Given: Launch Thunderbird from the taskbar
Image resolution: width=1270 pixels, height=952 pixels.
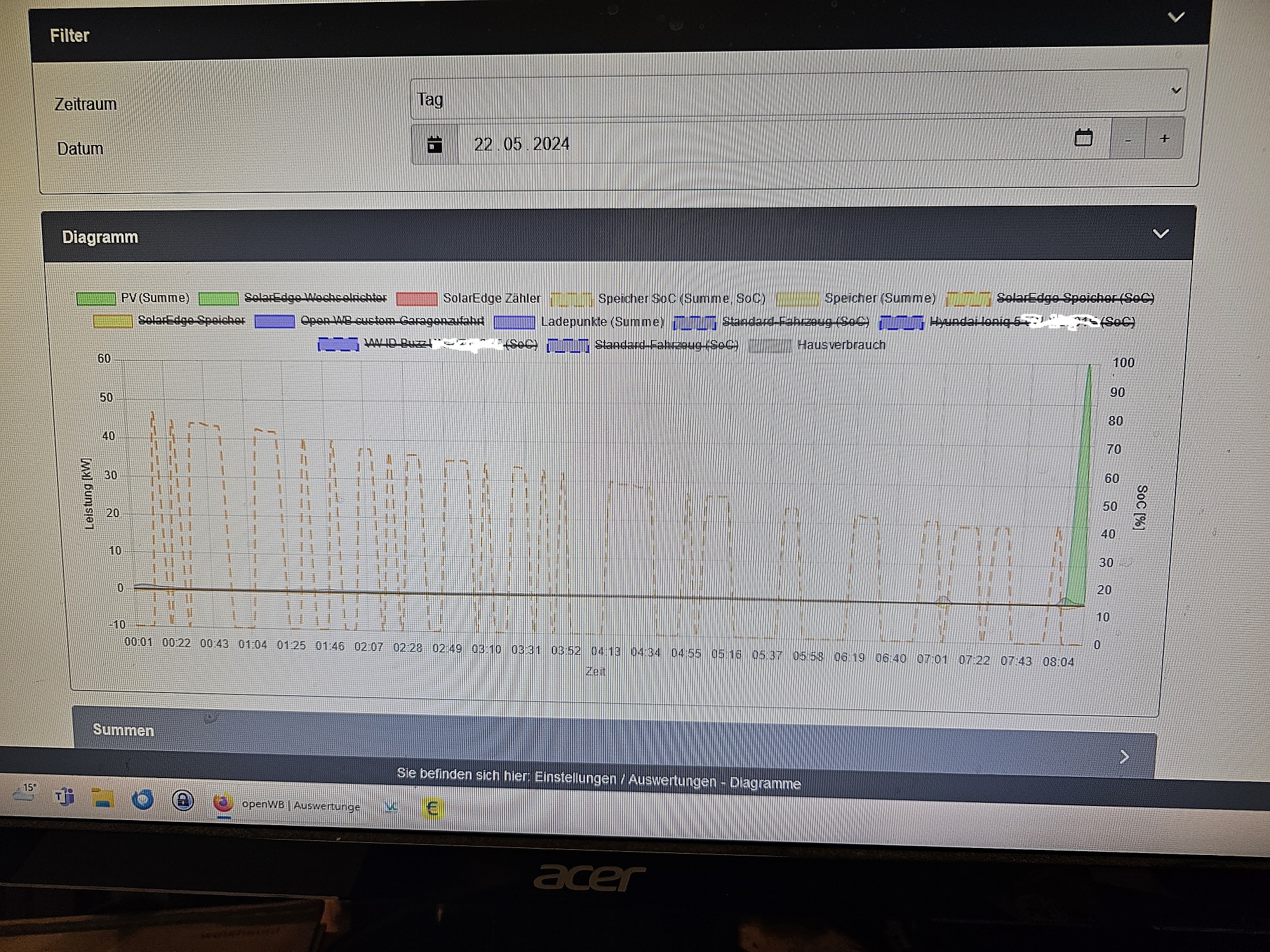Looking at the screenshot, I should 143,799.
